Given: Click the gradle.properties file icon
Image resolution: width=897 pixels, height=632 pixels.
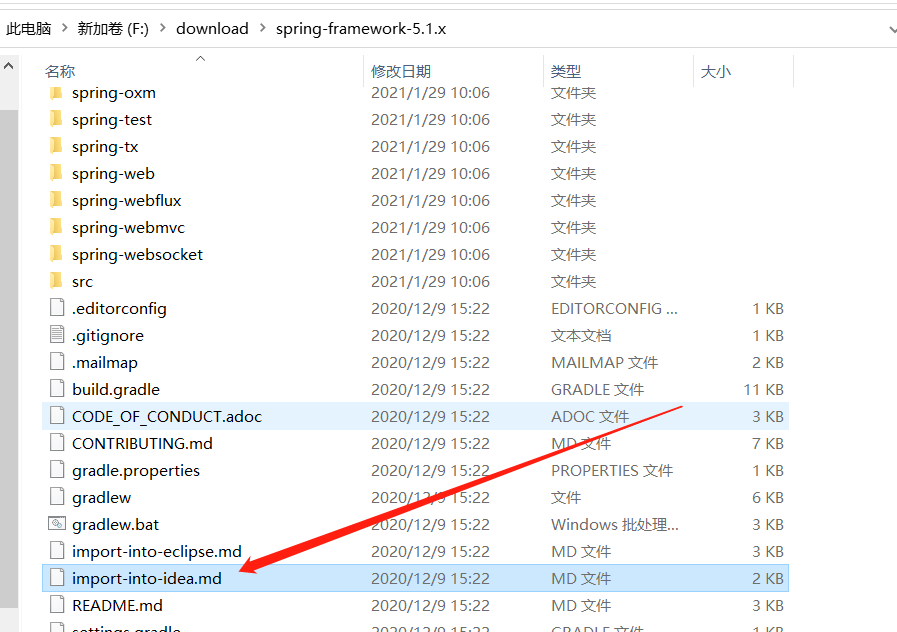Looking at the screenshot, I should tap(57, 470).
